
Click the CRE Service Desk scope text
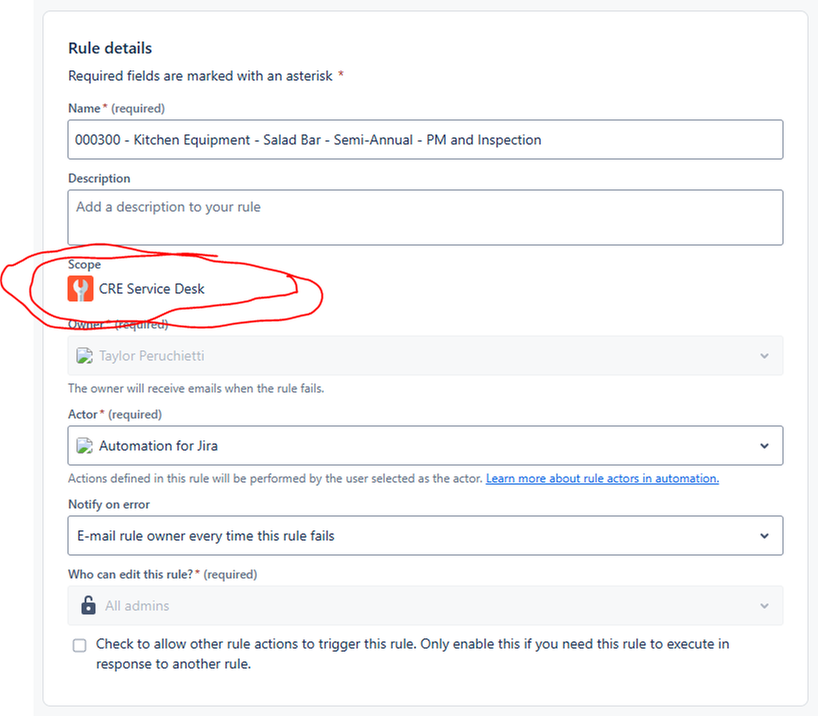click(151, 289)
